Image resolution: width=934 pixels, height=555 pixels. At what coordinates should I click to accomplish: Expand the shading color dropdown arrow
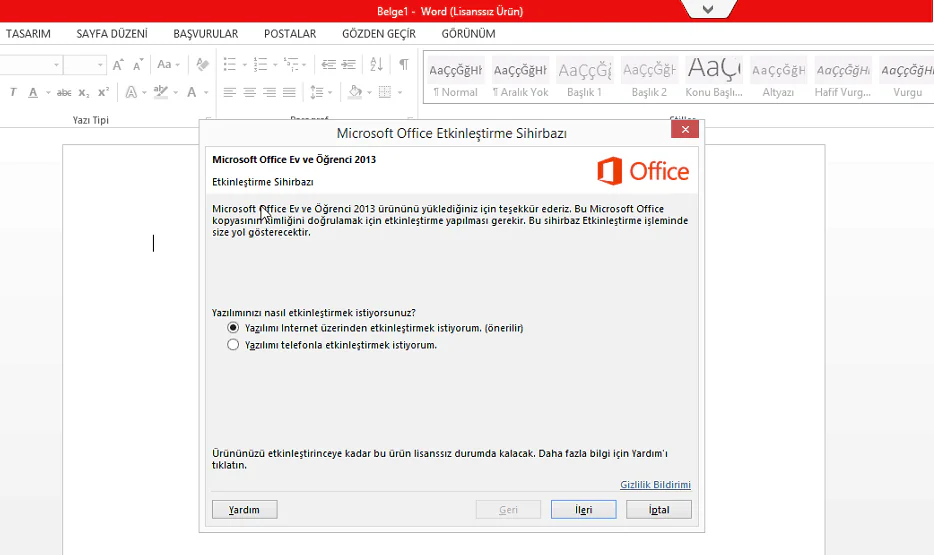[x=369, y=93]
